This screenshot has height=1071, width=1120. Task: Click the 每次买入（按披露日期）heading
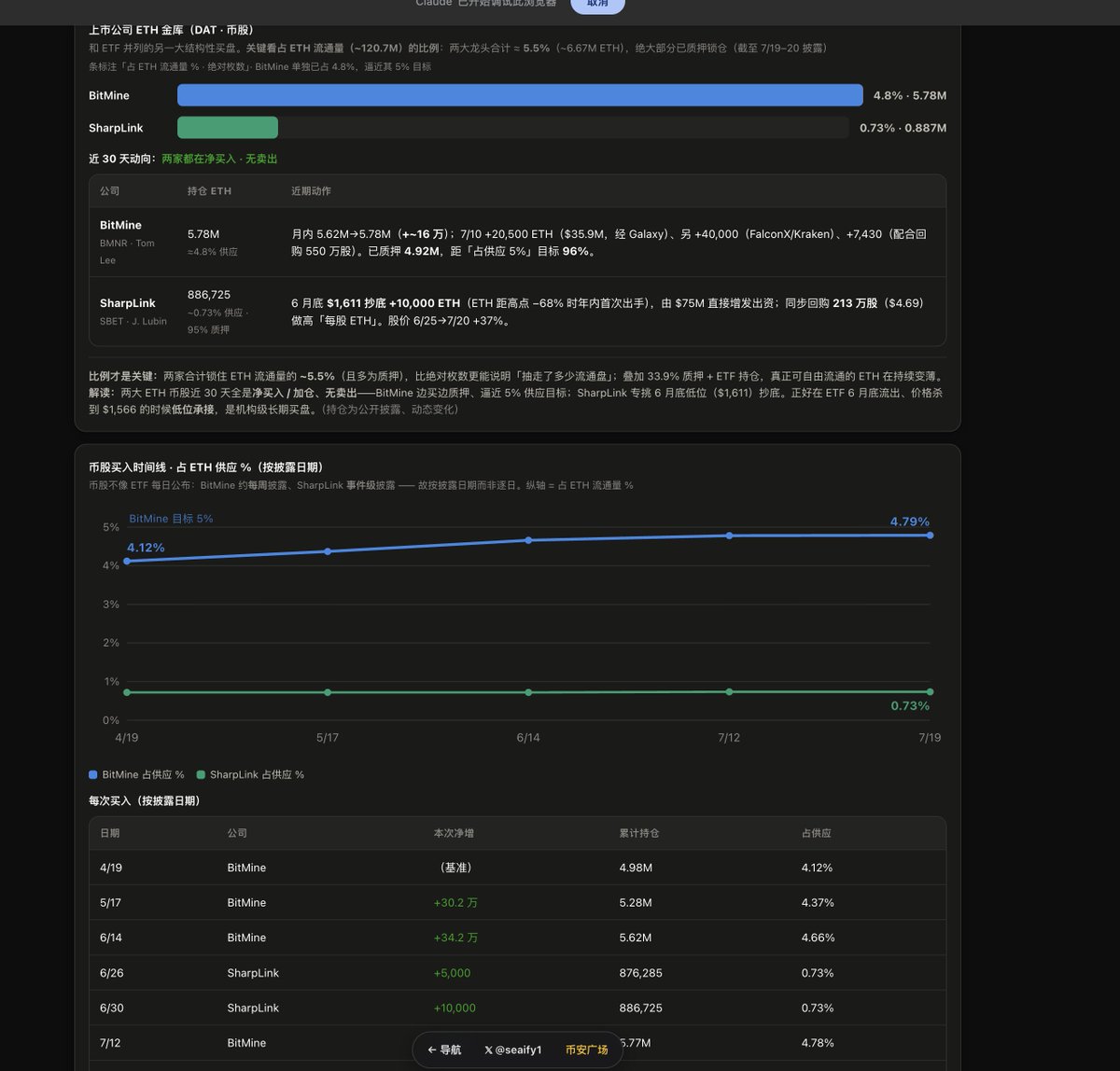(145, 801)
